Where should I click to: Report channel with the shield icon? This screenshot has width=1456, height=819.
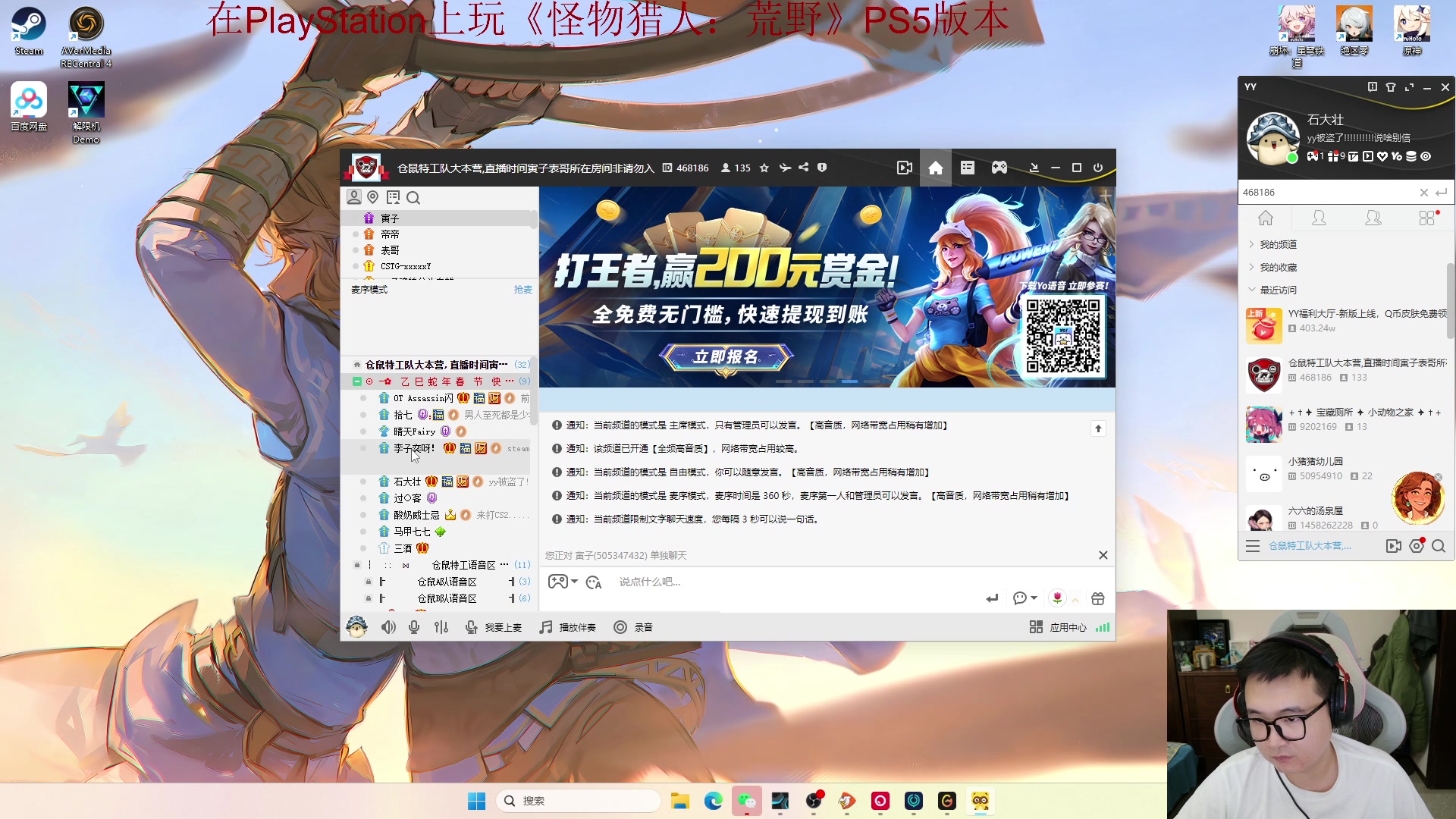pyautogui.click(x=822, y=168)
